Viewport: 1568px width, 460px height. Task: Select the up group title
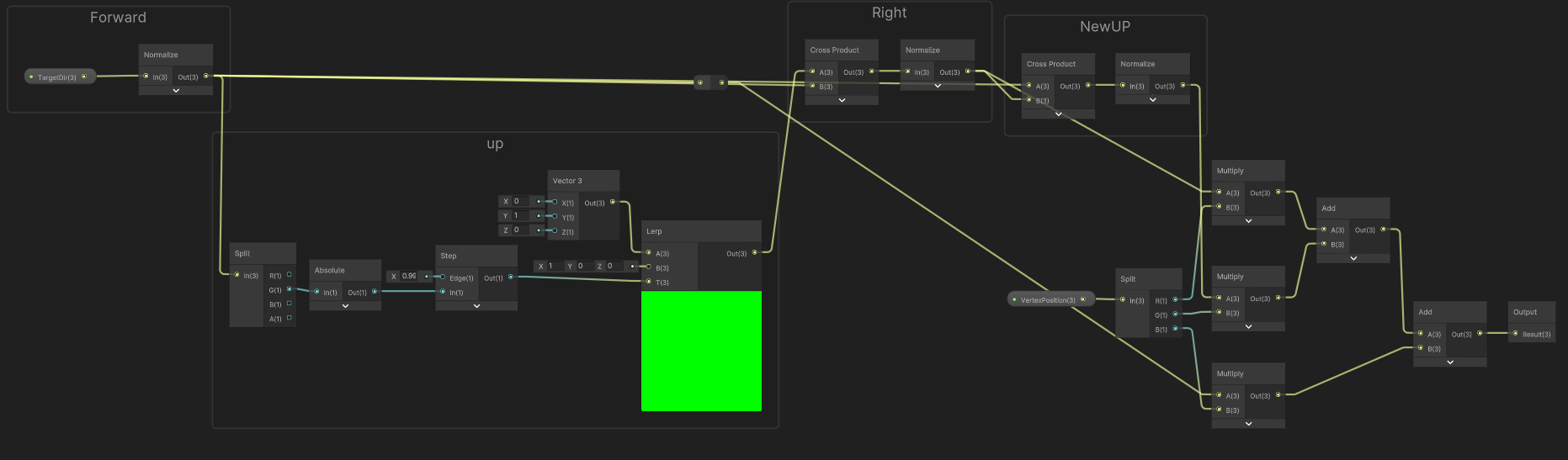click(x=495, y=144)
